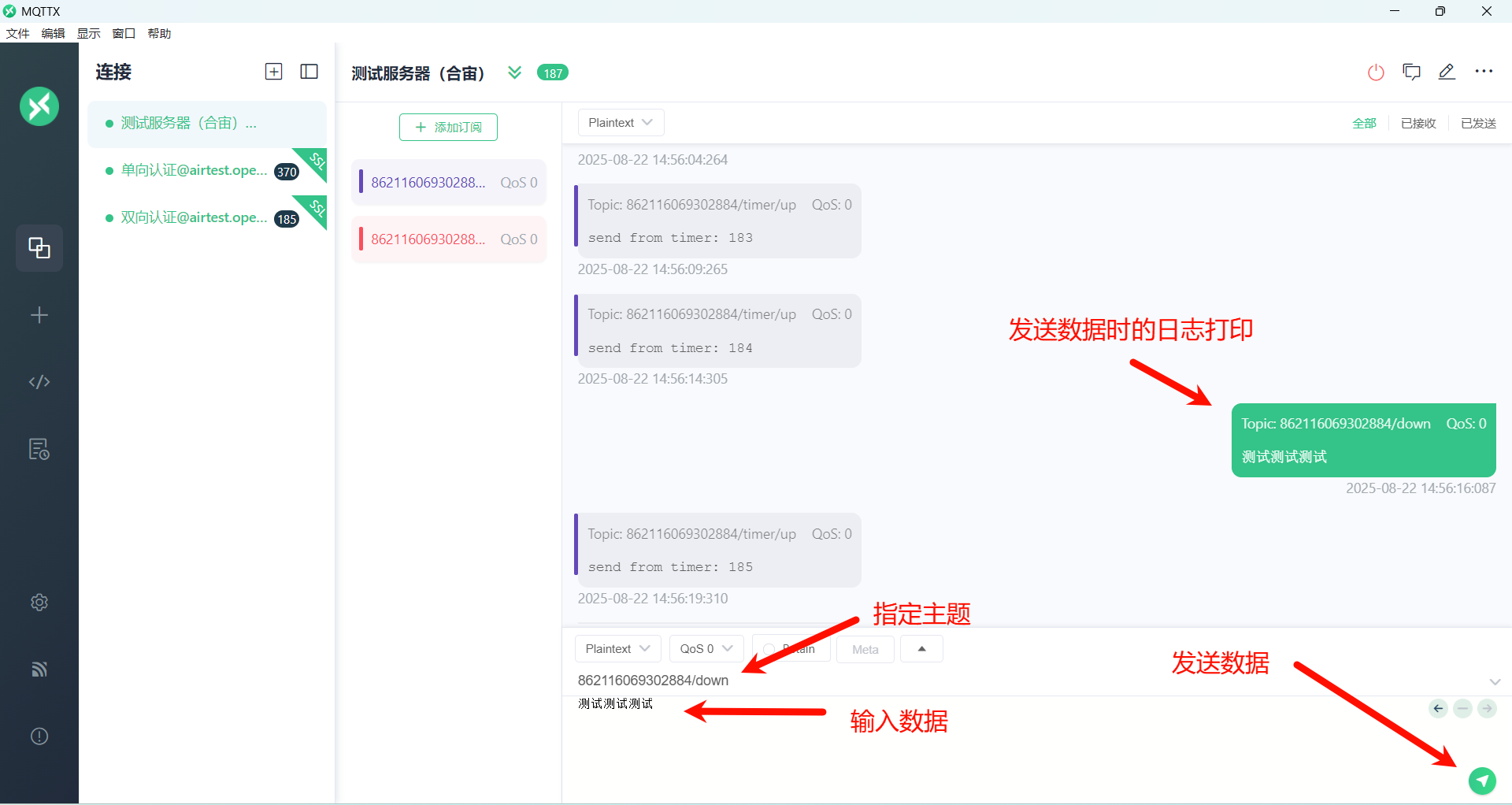Viewport: 1512px width, 805px height.
Task: Click the red disconnect power icon
Action: pyautogui.click(x=1376, y=72)
